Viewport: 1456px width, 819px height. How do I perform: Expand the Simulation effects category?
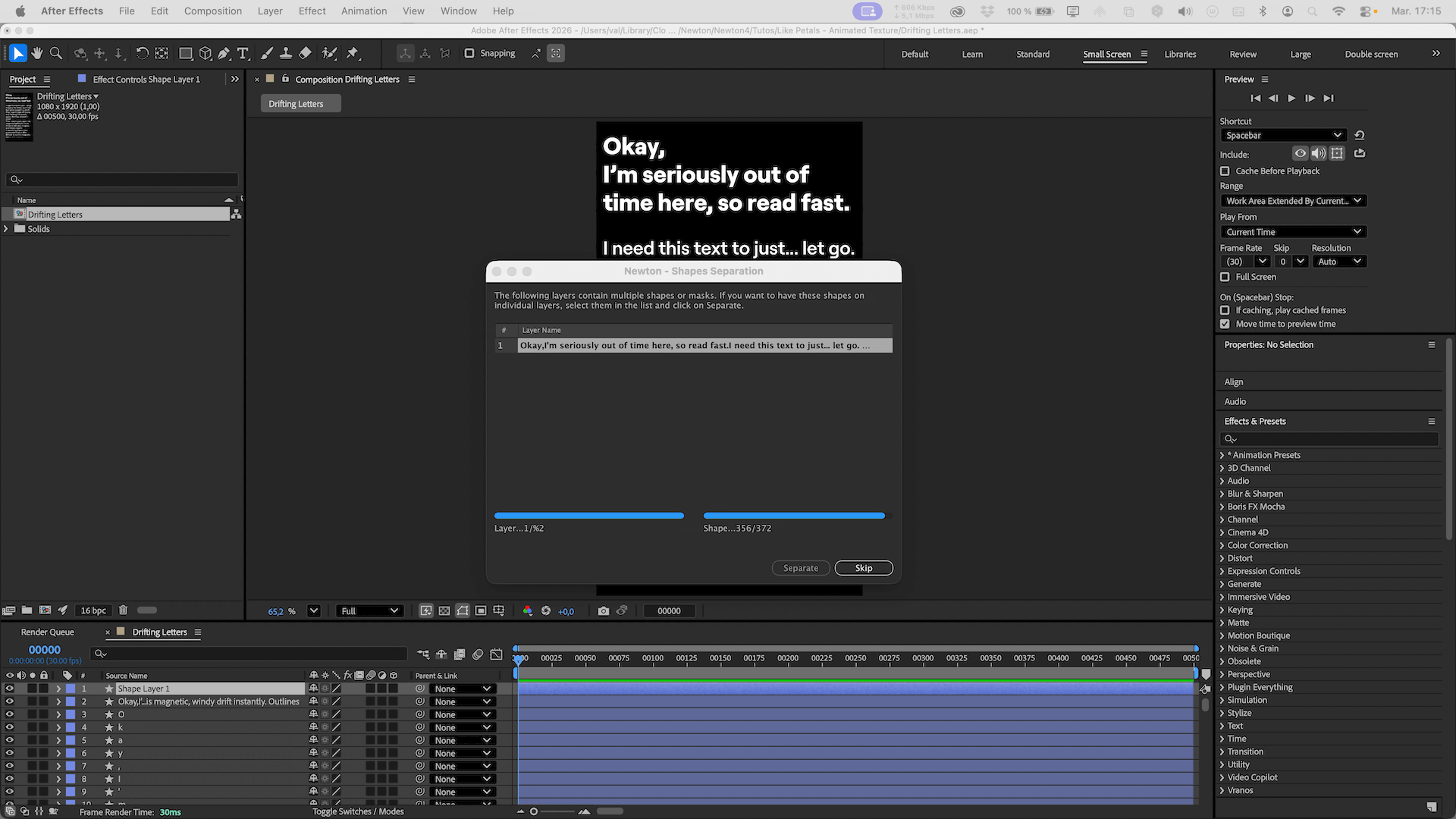[x=1247, y=700]
